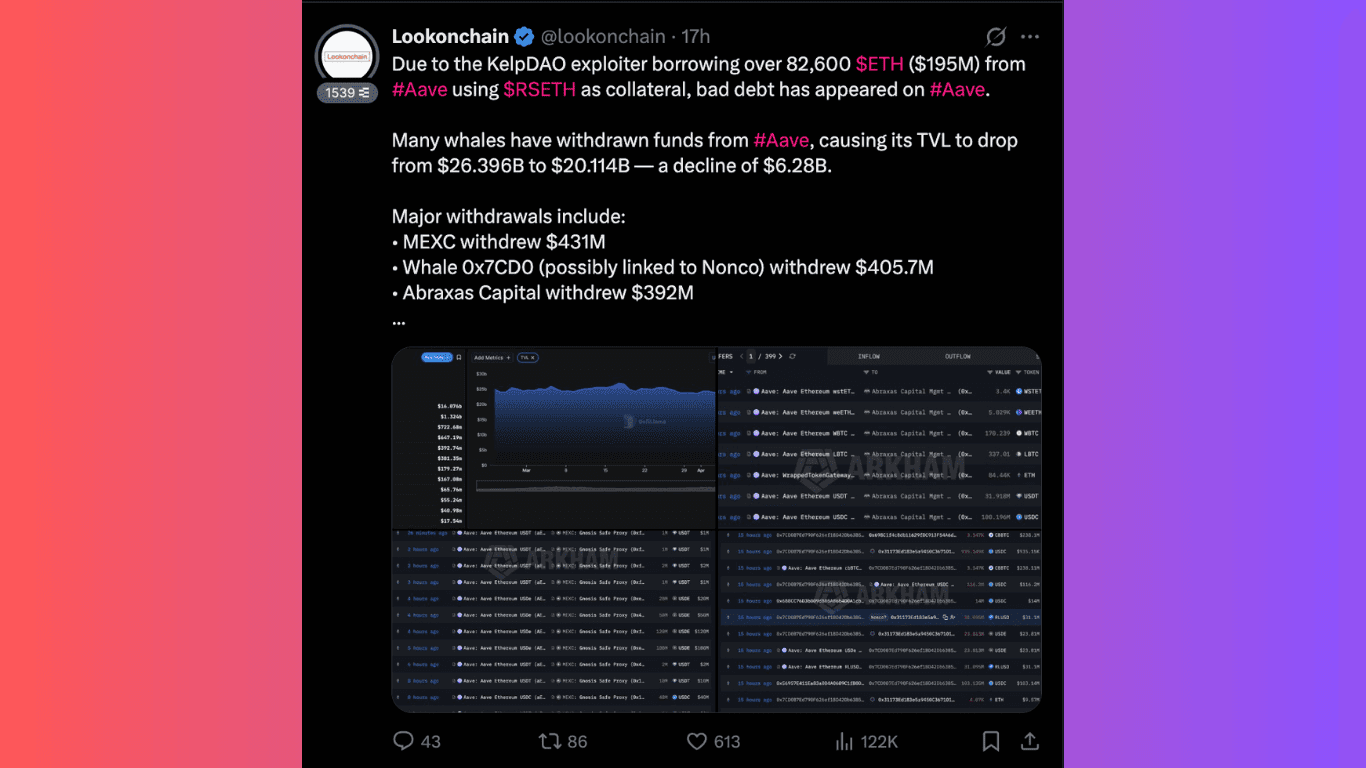This screenshot has height=768, width=1366.
Task: Switch to the OUTFLOW tab
Action: 958,357
